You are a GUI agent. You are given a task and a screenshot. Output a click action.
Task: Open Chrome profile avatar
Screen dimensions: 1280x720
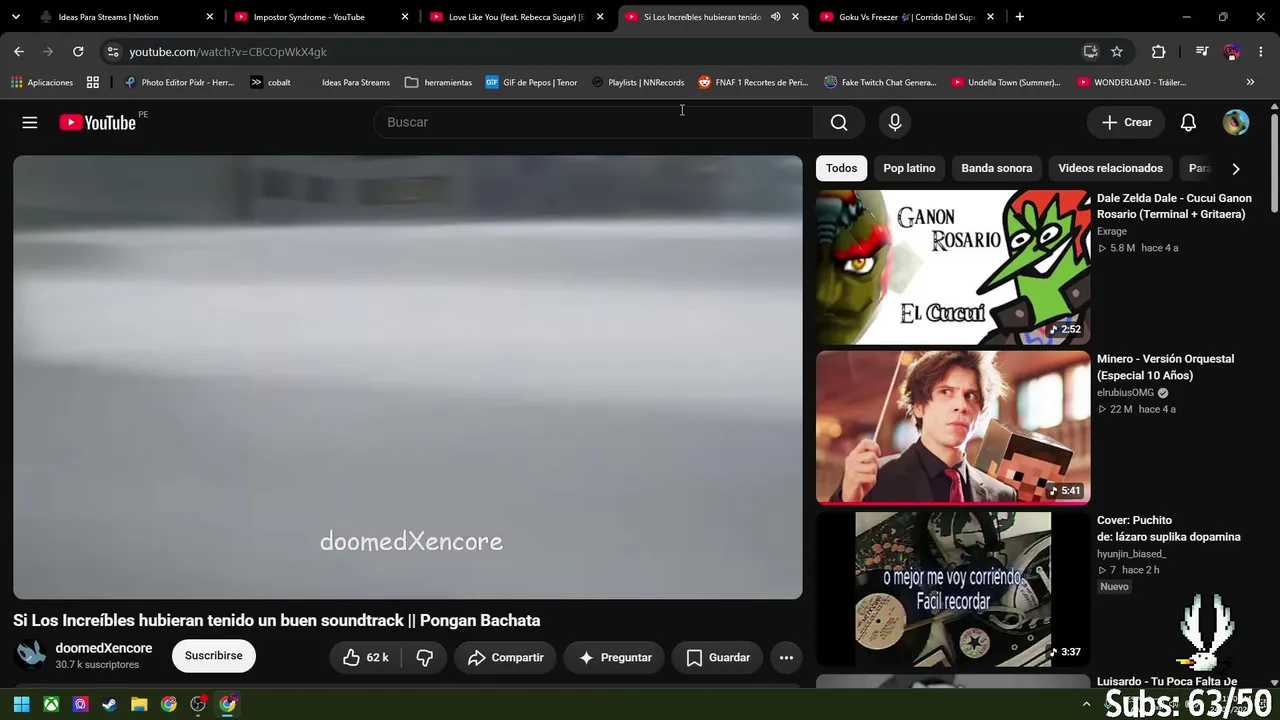tap(1232, 52)
